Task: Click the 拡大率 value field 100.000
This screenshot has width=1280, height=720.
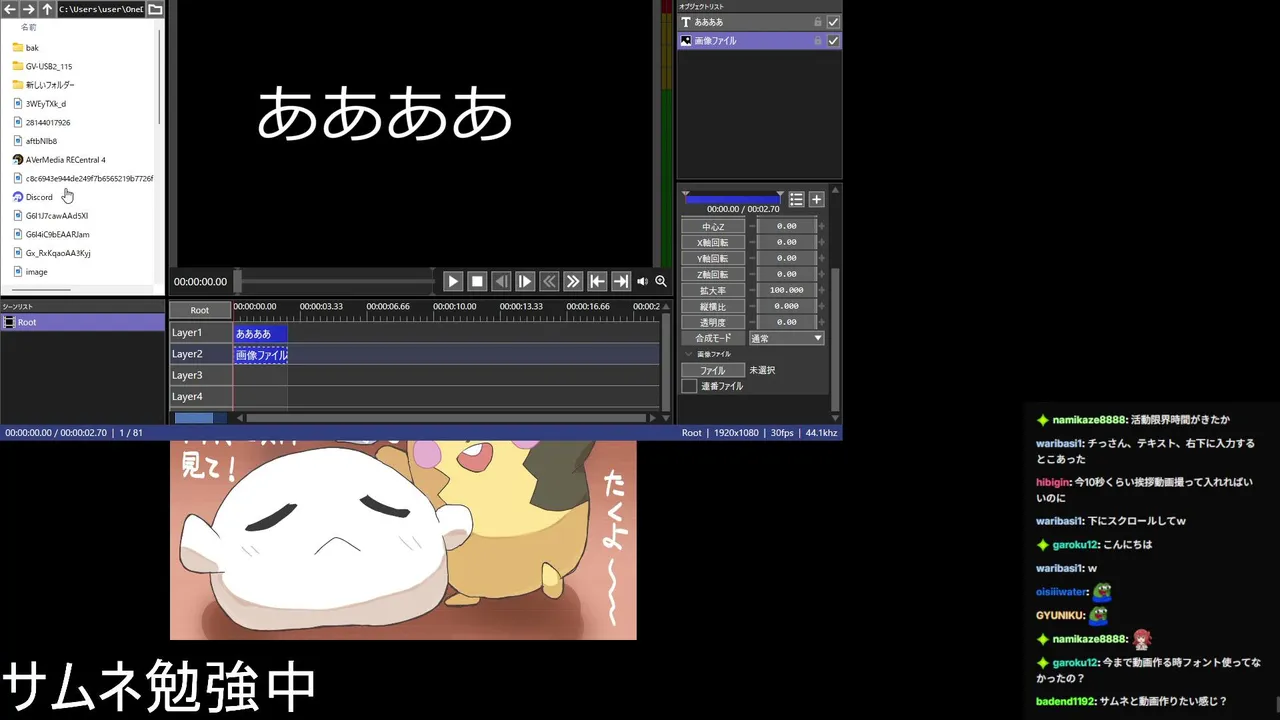Action: point(787,290)
